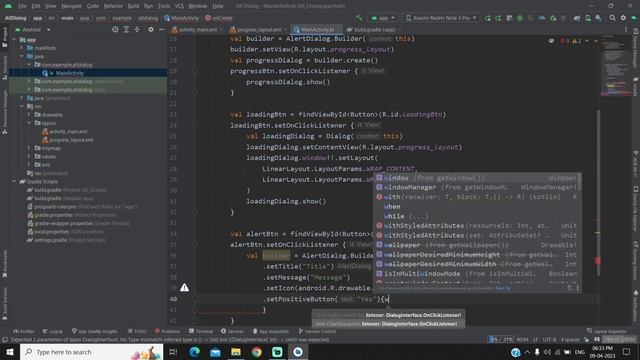Open the Device Manager toolbar icon
Screen dimensions: 640x360
(588, 18)
